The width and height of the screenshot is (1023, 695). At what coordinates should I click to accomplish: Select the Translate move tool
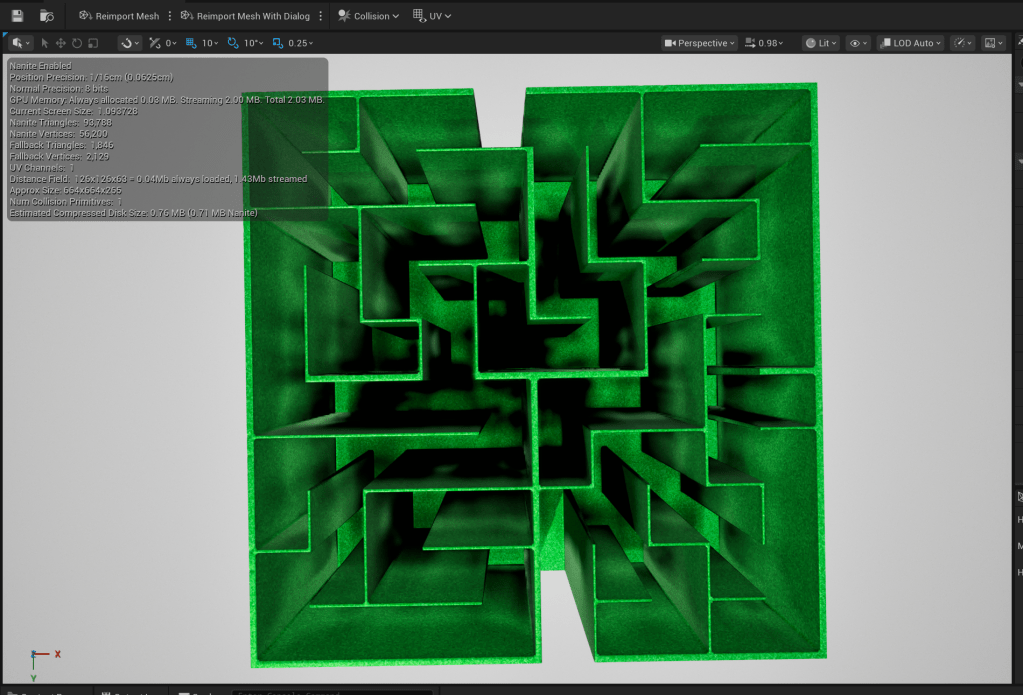(61, 43)
